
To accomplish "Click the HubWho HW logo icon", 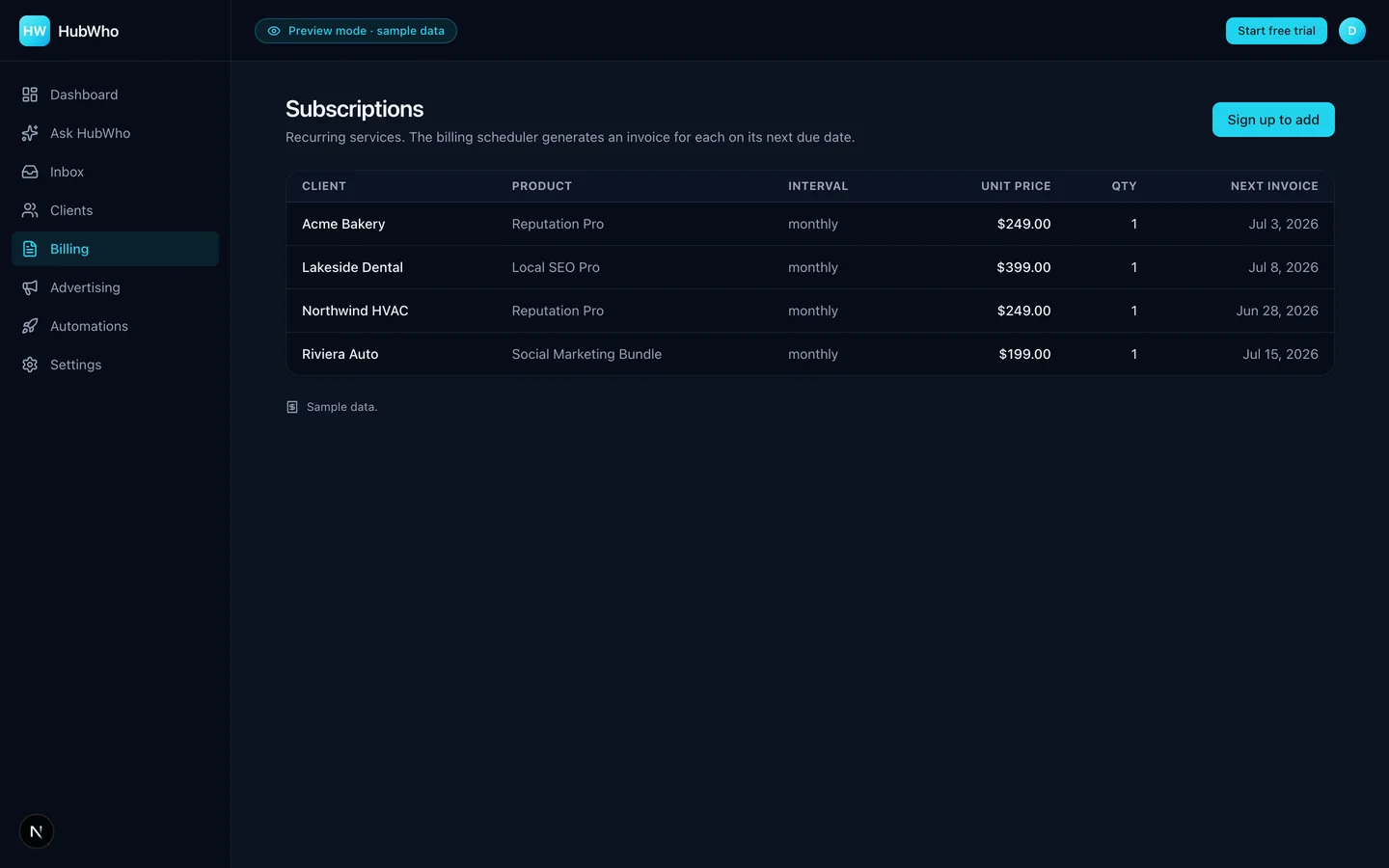I will point(35,31).
